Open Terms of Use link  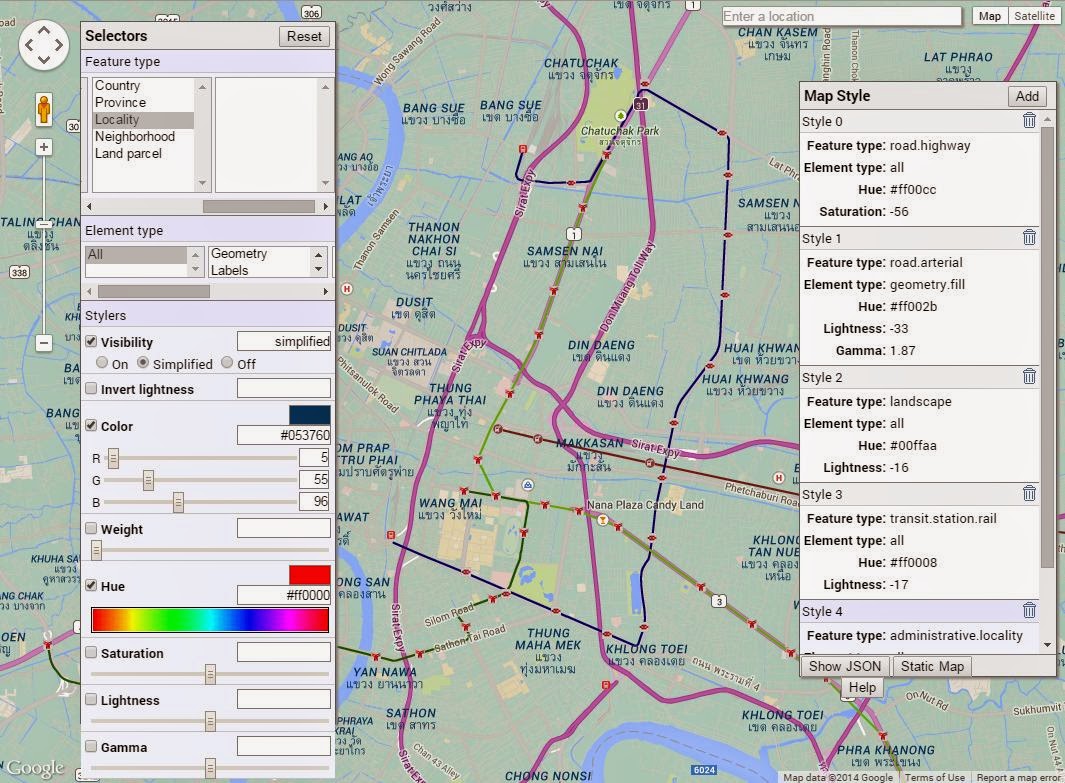tap(935, 777)
